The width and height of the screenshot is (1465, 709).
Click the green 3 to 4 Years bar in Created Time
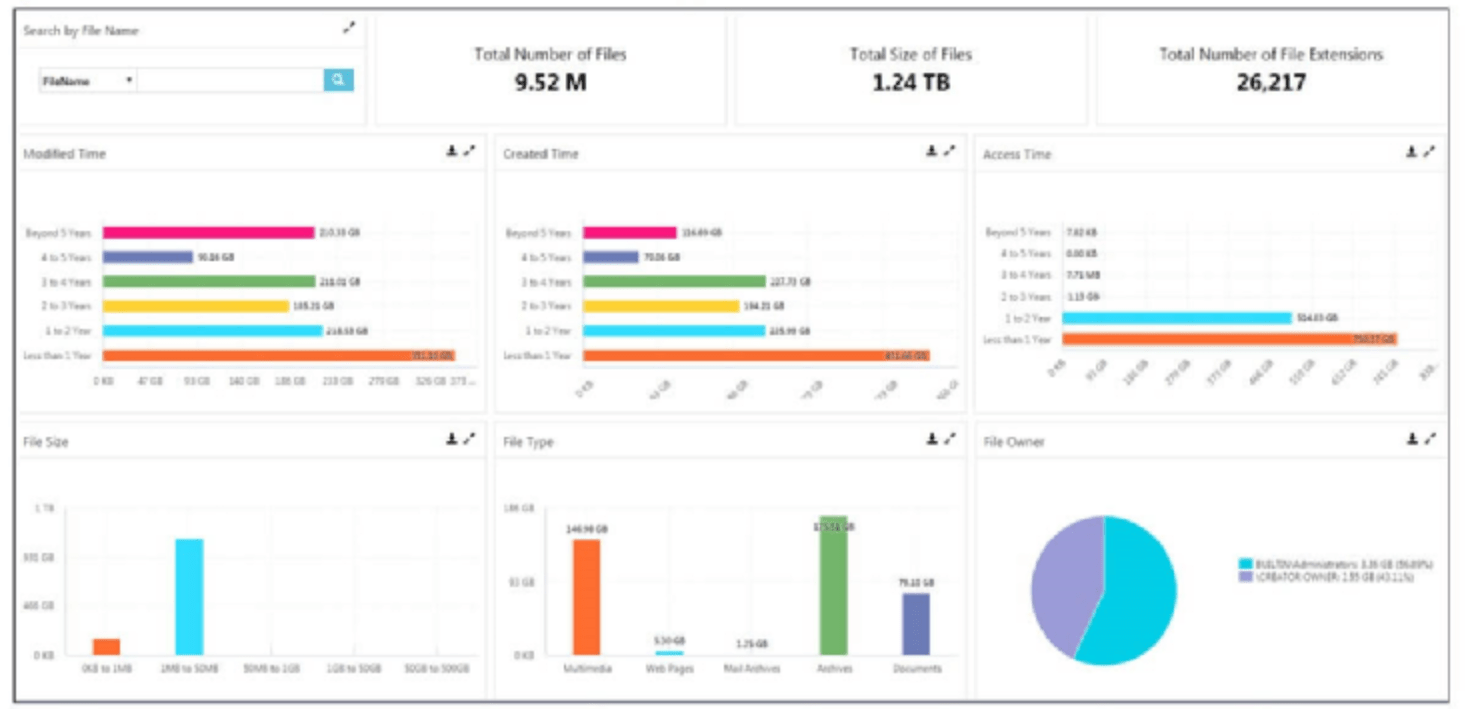click(x=675, y=281)
